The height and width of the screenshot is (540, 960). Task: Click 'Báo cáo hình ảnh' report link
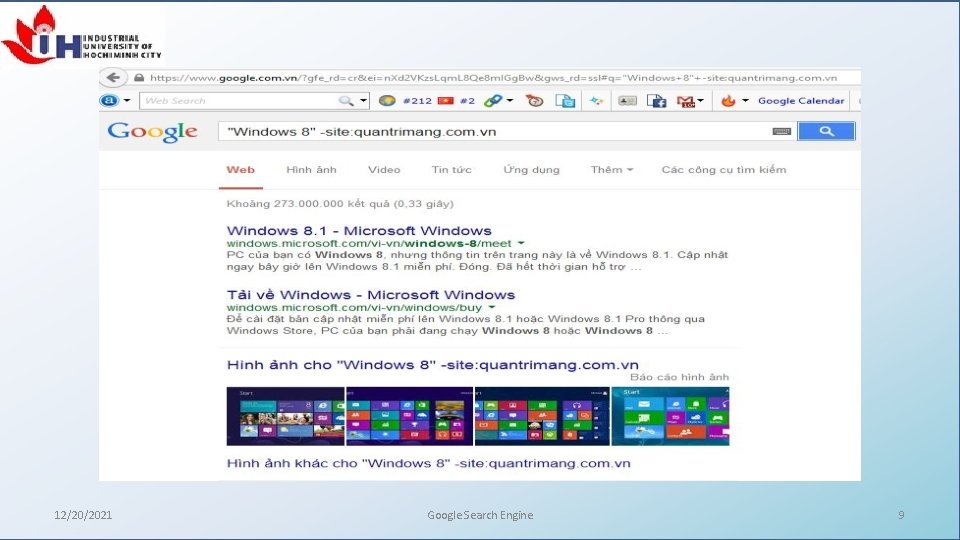click(x=680, y=377)
